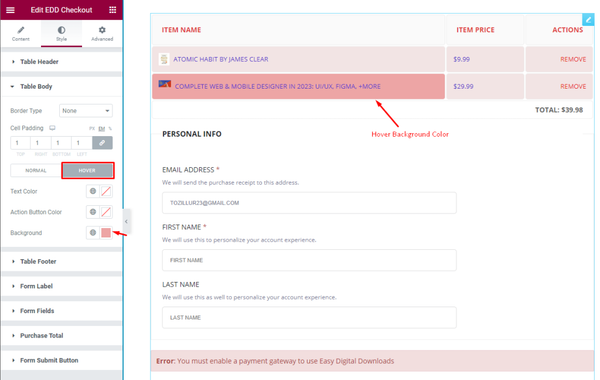The width and height of the screenshot is (600, 380).
Task: Click the globe icon beside Action Button Color
Action: 93,212
